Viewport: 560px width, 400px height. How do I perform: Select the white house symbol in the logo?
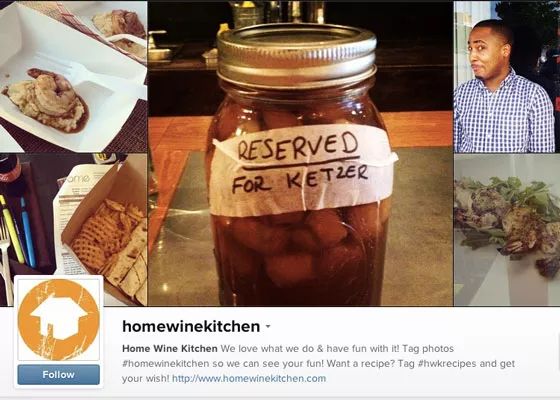click(x=59, y=316)
